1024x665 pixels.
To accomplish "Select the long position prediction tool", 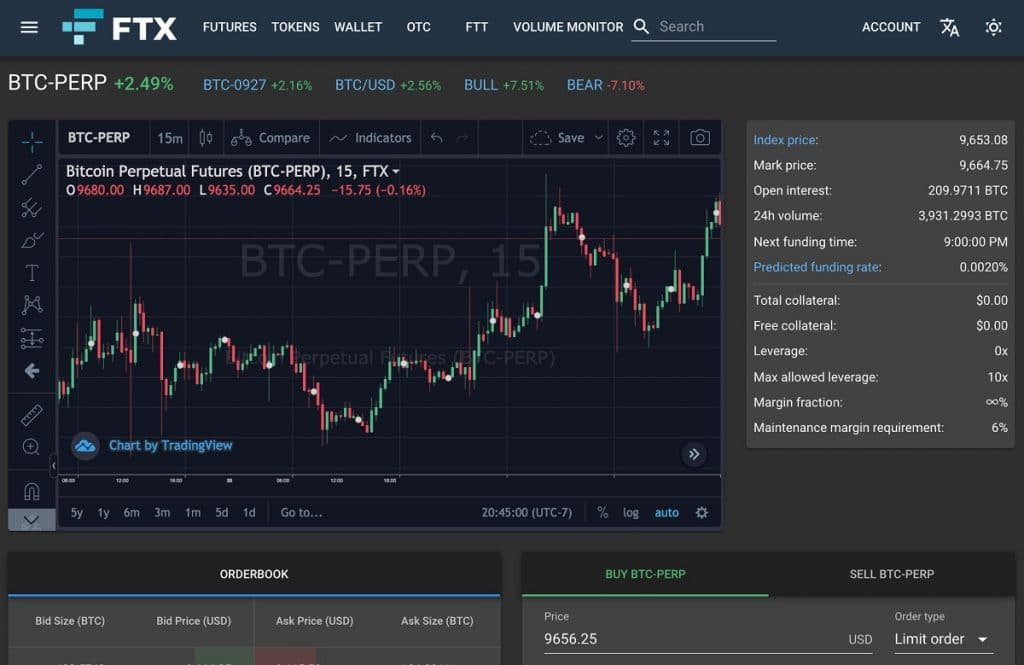I will [x=31, y=338].
